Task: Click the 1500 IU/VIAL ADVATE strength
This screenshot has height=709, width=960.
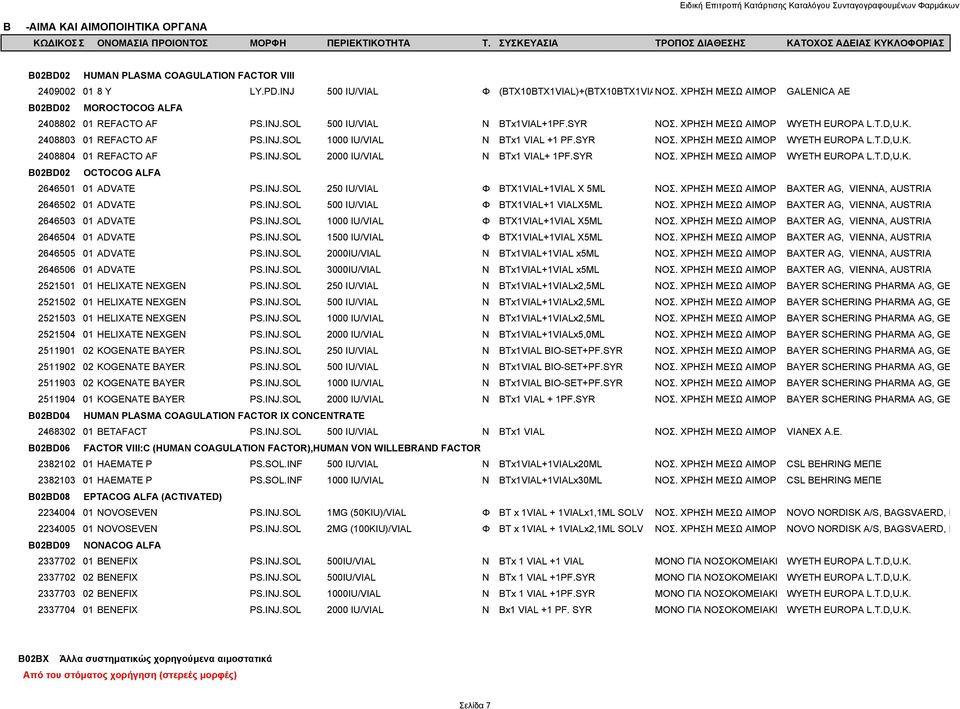Action: pos(355,238)
